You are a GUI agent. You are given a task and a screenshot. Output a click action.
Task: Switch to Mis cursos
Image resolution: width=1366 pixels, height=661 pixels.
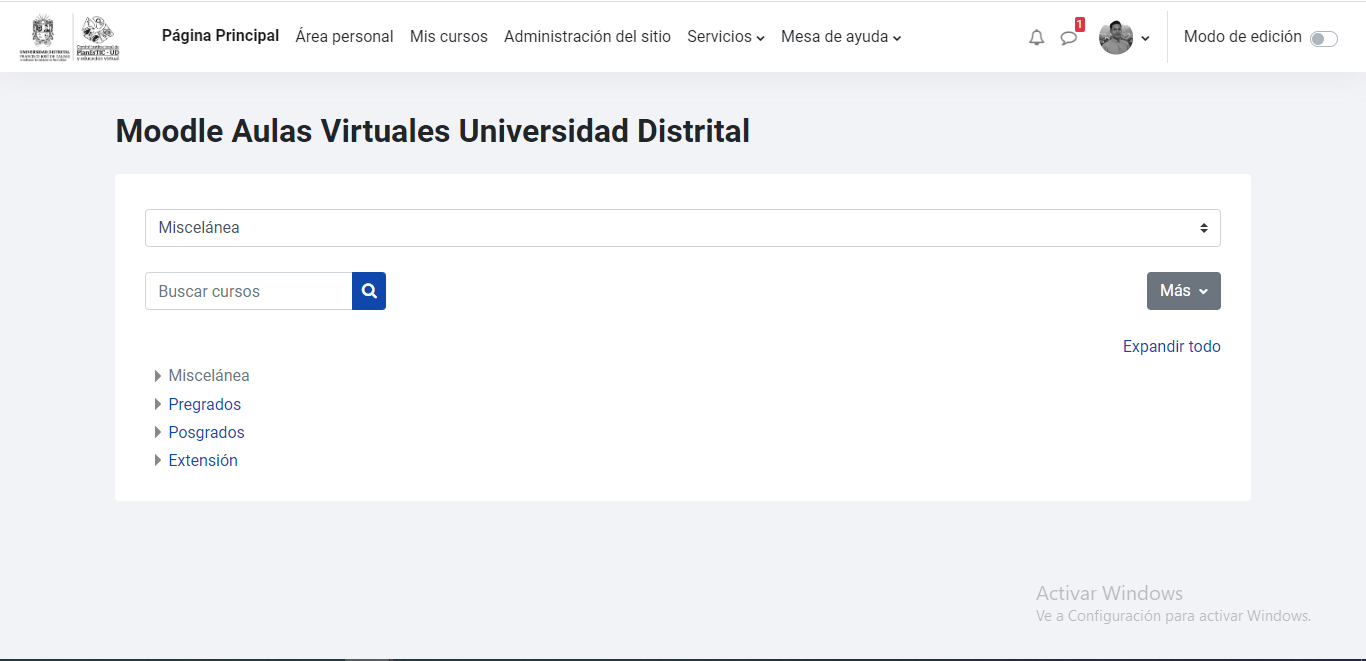[448, 36]
